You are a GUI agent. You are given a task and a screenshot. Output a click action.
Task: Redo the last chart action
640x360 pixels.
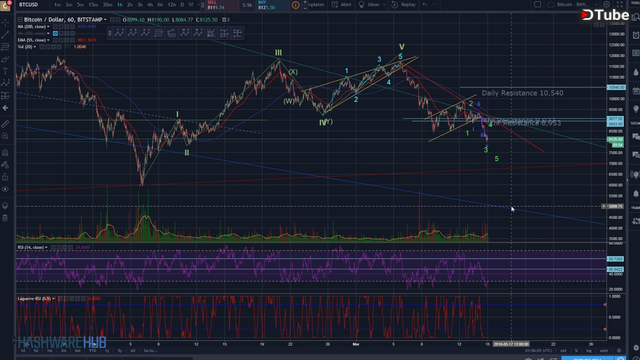point(434,4)
